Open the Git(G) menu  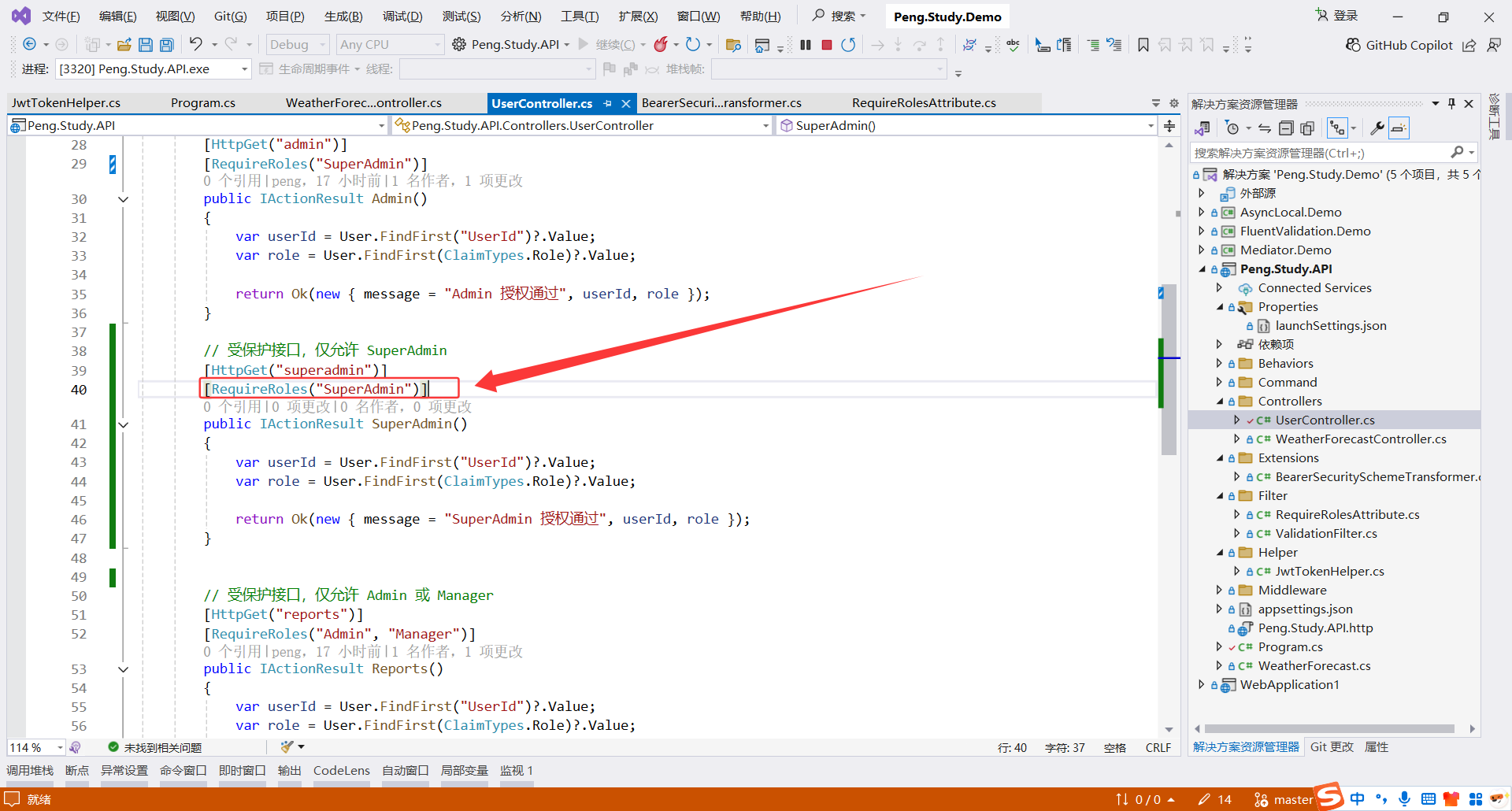[x=230, y=16]
